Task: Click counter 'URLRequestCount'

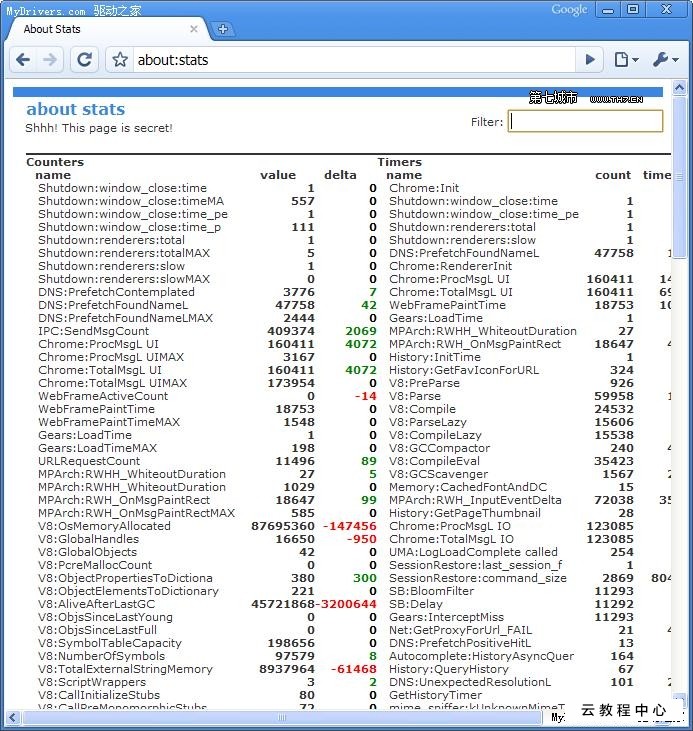Action: tap(89, 461)
